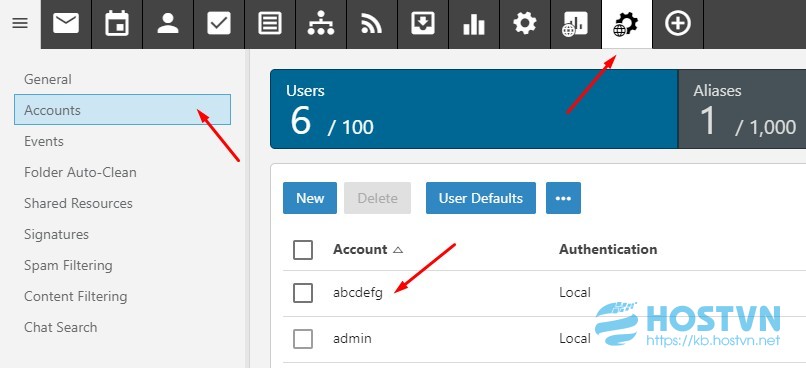806x368 pixels.
Task: Select Spam Filtering in the sidebar
Action: 68,265
